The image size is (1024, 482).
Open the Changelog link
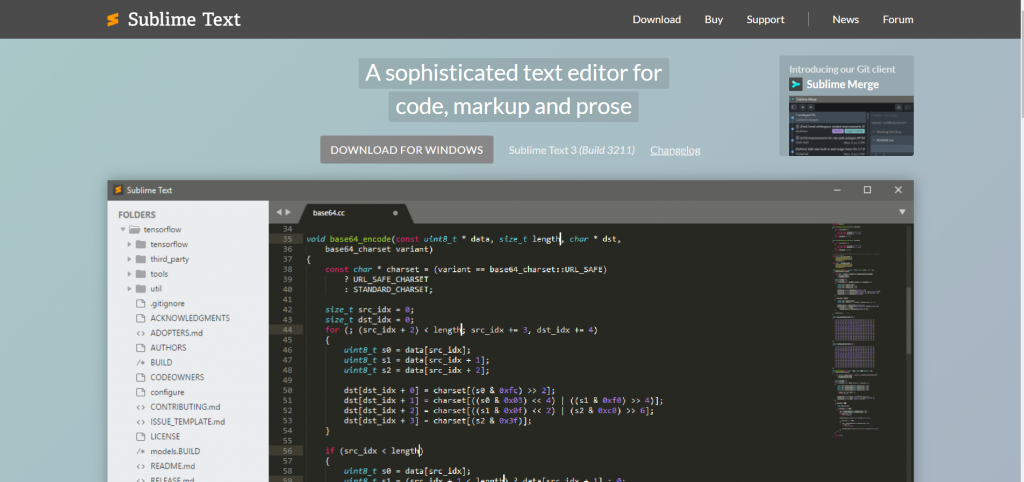point(675,150)
